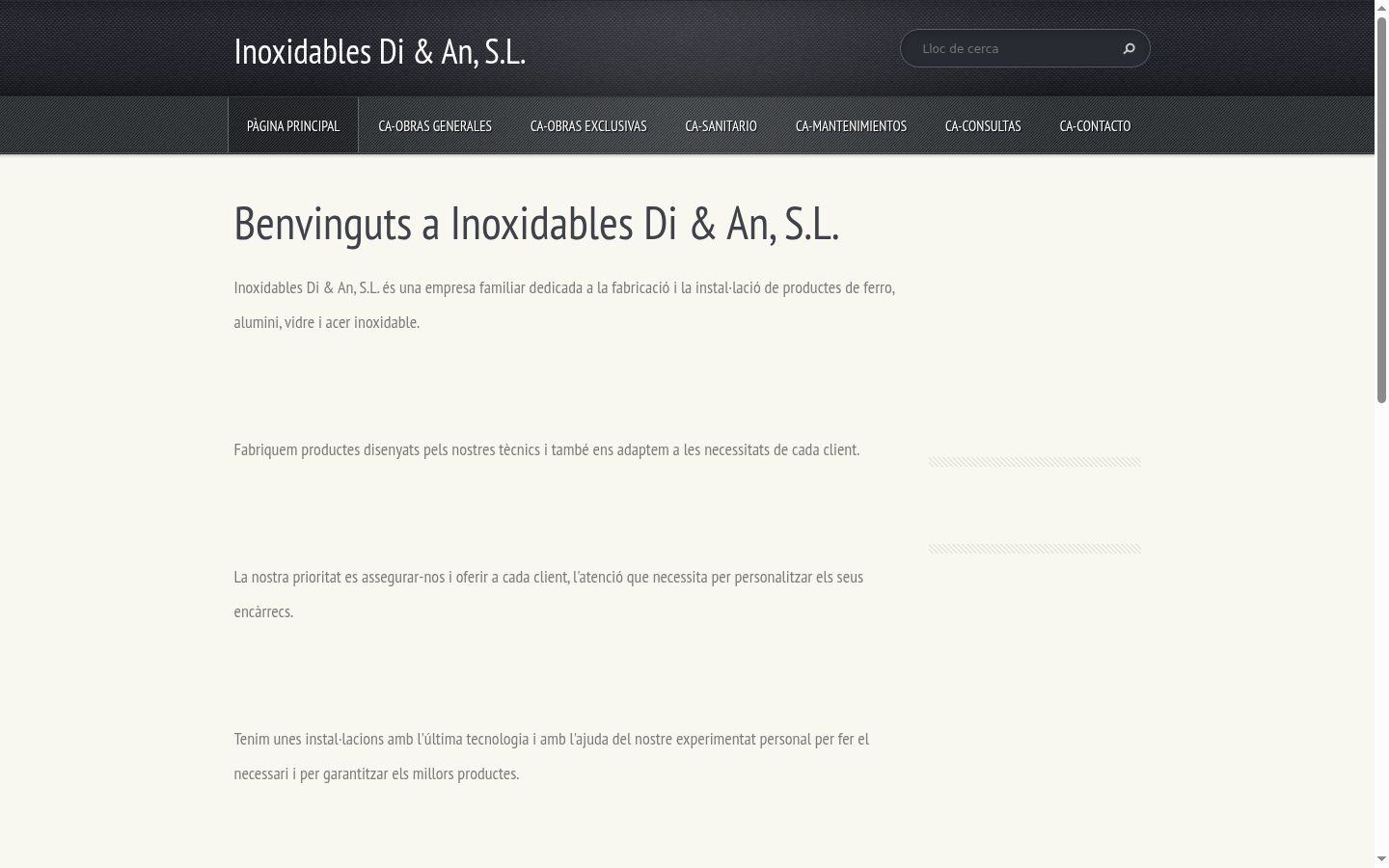The height and width of the screenshot is (868, 1389).
Task: Open the CA-Consultas page
Action: pyautogui.click(x=983, y=125)
